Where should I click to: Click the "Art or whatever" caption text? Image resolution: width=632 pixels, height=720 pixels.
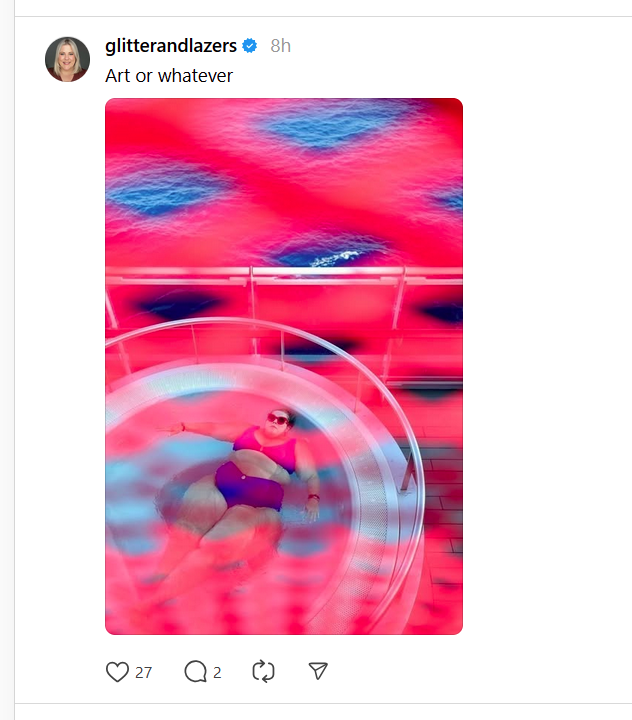click(x=169, y=76)
